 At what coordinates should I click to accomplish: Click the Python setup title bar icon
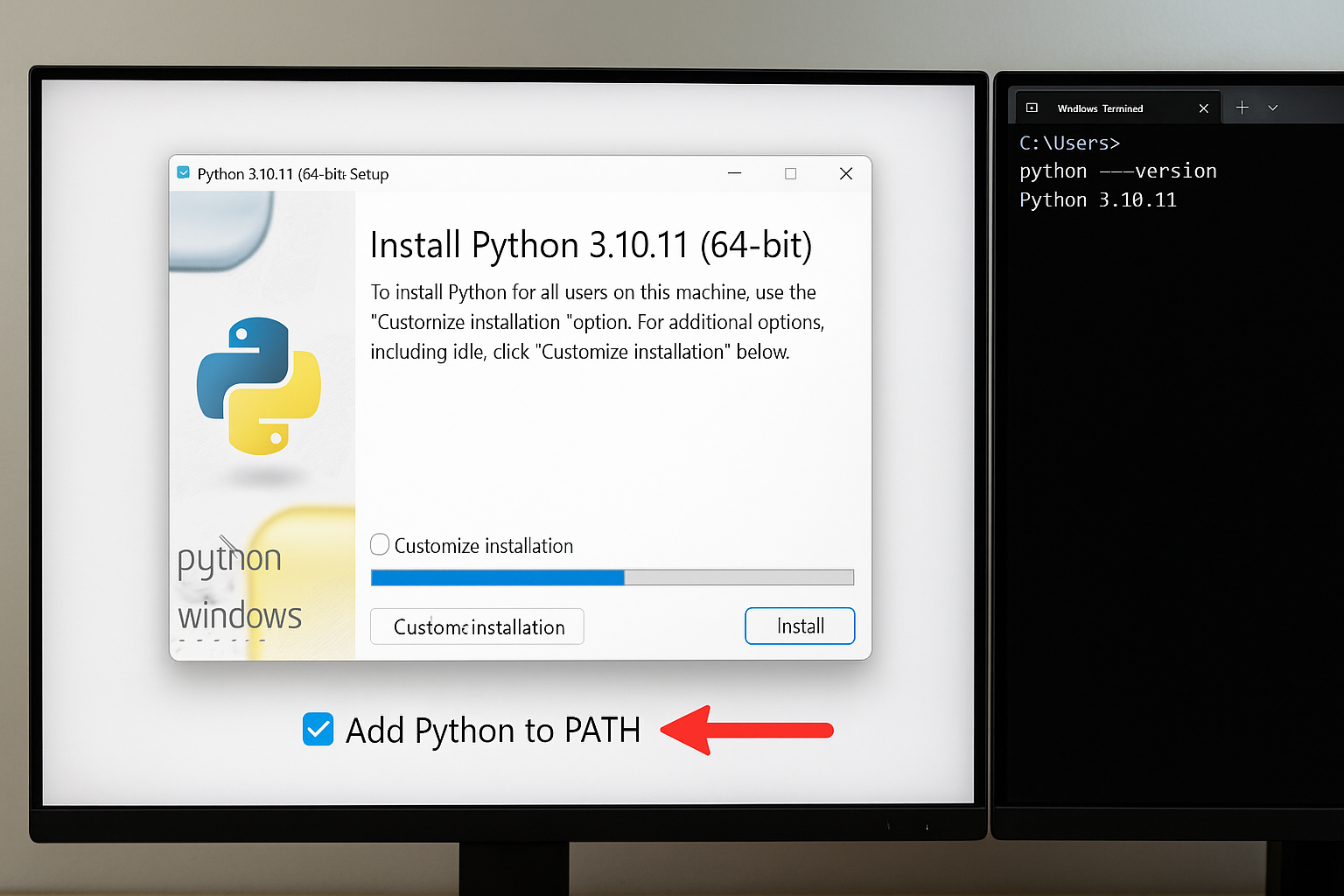183,173
